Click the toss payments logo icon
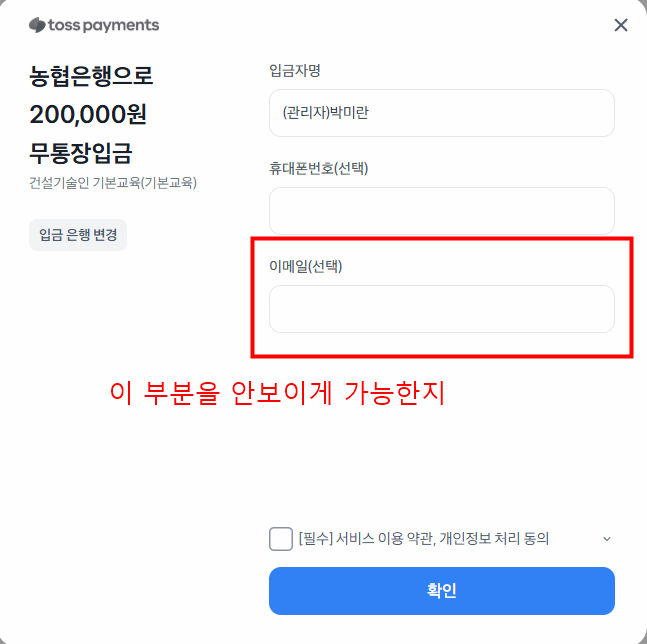This screenshot has width=647, height=644. pyautogui.click(x=37, y=25)
